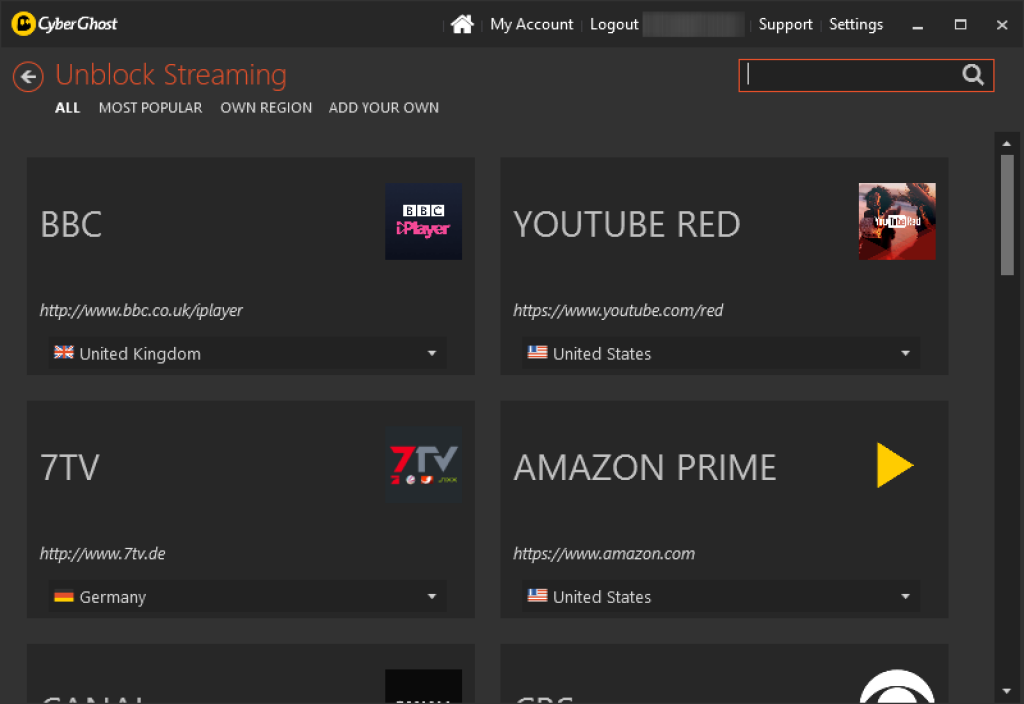Open the YouTube Red thumbnail image
Image resolution: width=1024 pixels, height=704 pixels.
(x=897, y=221)
